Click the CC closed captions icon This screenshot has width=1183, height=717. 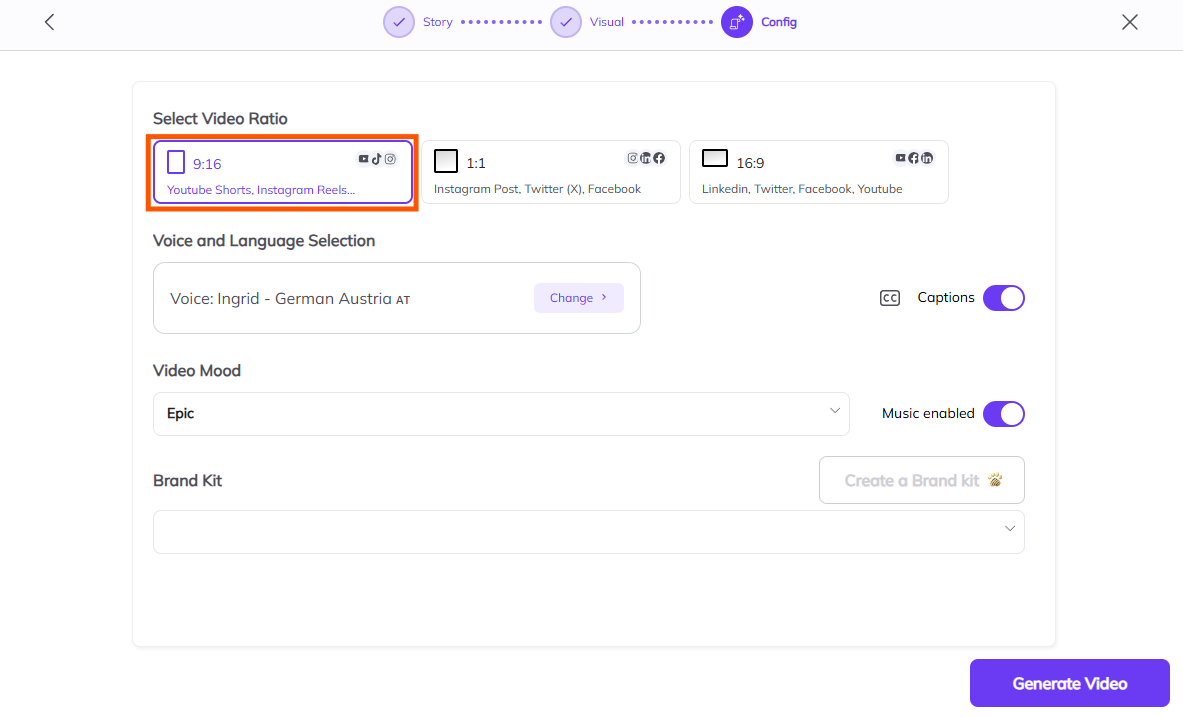[x=890, y=298]
